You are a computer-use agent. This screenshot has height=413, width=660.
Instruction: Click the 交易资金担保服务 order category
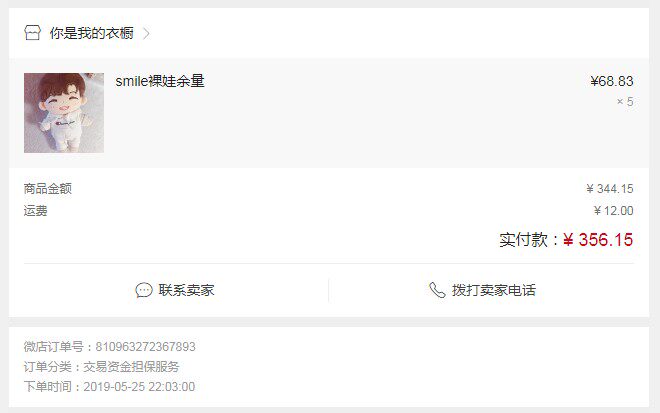[x=131, y=367]
